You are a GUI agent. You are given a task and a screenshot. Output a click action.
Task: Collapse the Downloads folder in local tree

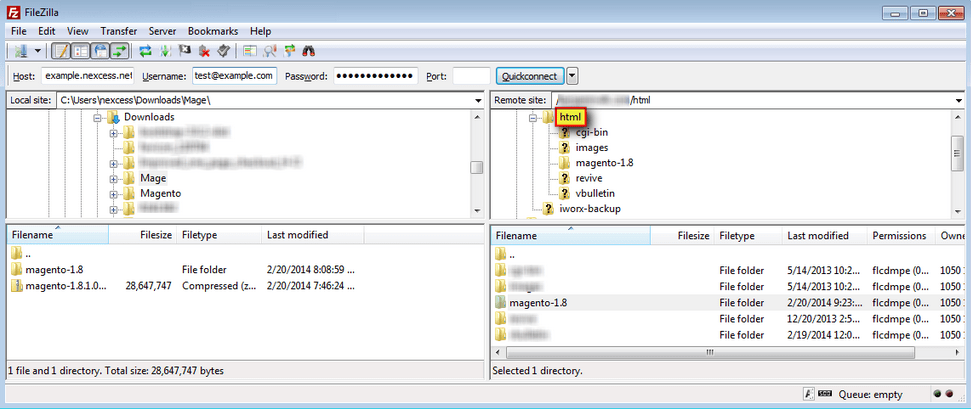pos(97,117)
